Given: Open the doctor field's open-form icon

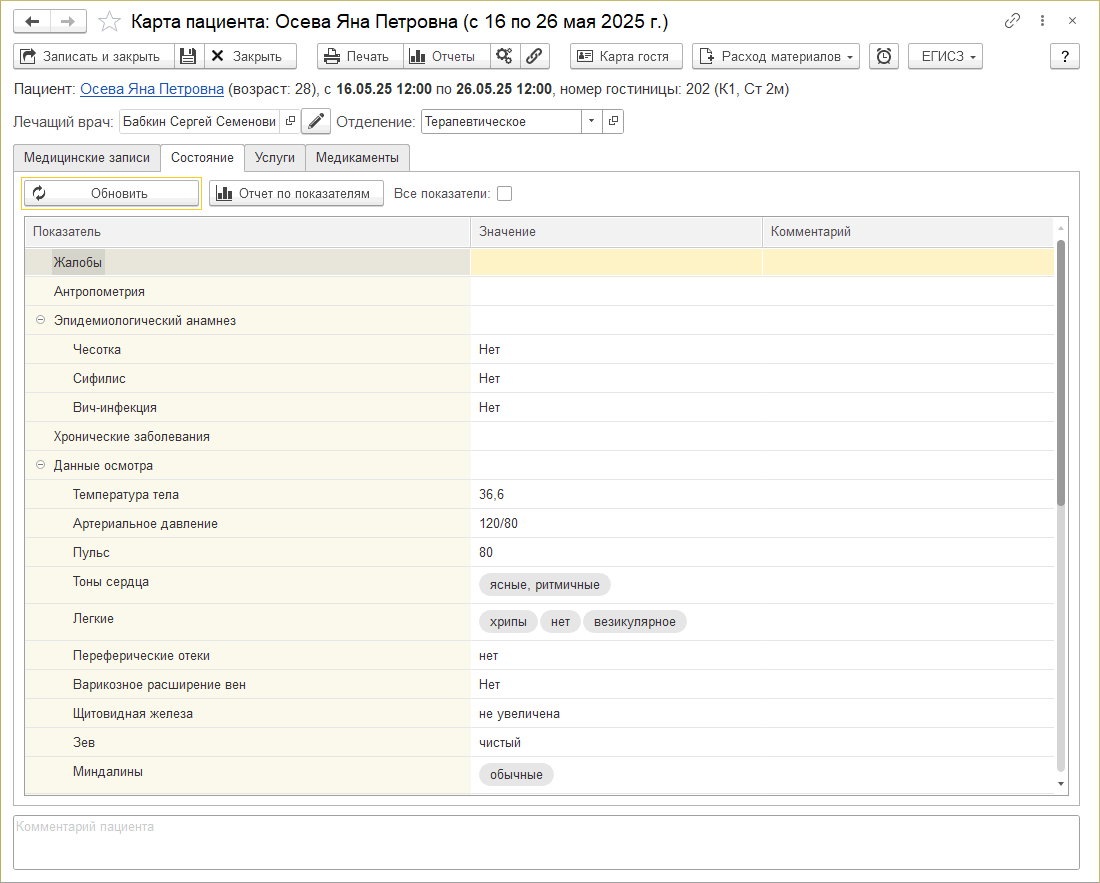Looking at the screenshot, I should 290,122.
